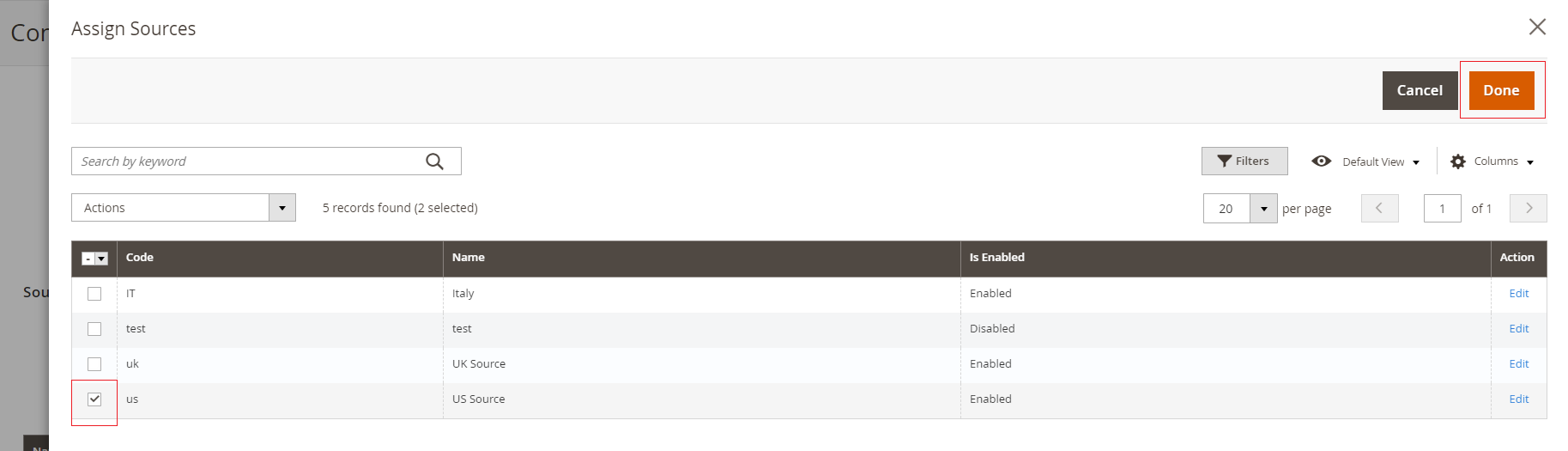Open the Actions dropdown

click(x=183, y=208)
